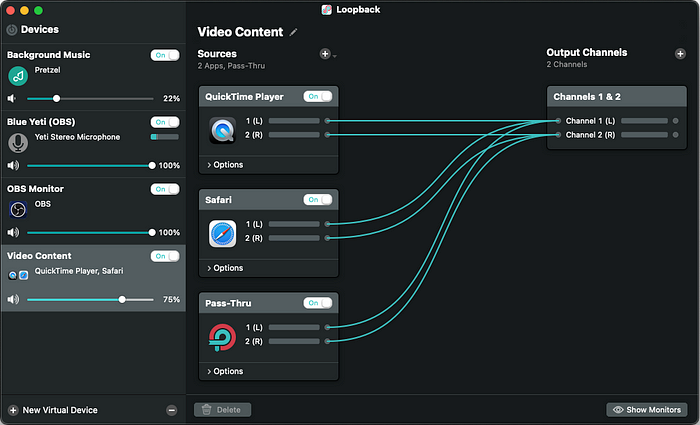This screenshot has height=425, width=700.
Task: Click the "2 Apps, Pass-Thru" subtitle
Action: tap(231, 66)
